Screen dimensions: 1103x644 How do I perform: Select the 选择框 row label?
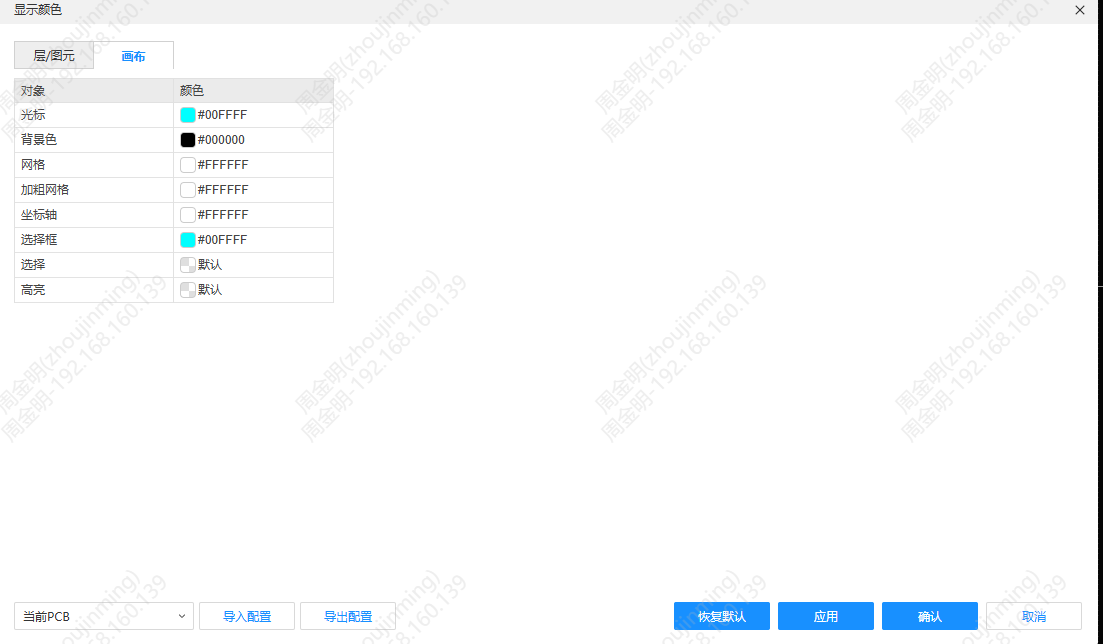click(39, 240)
